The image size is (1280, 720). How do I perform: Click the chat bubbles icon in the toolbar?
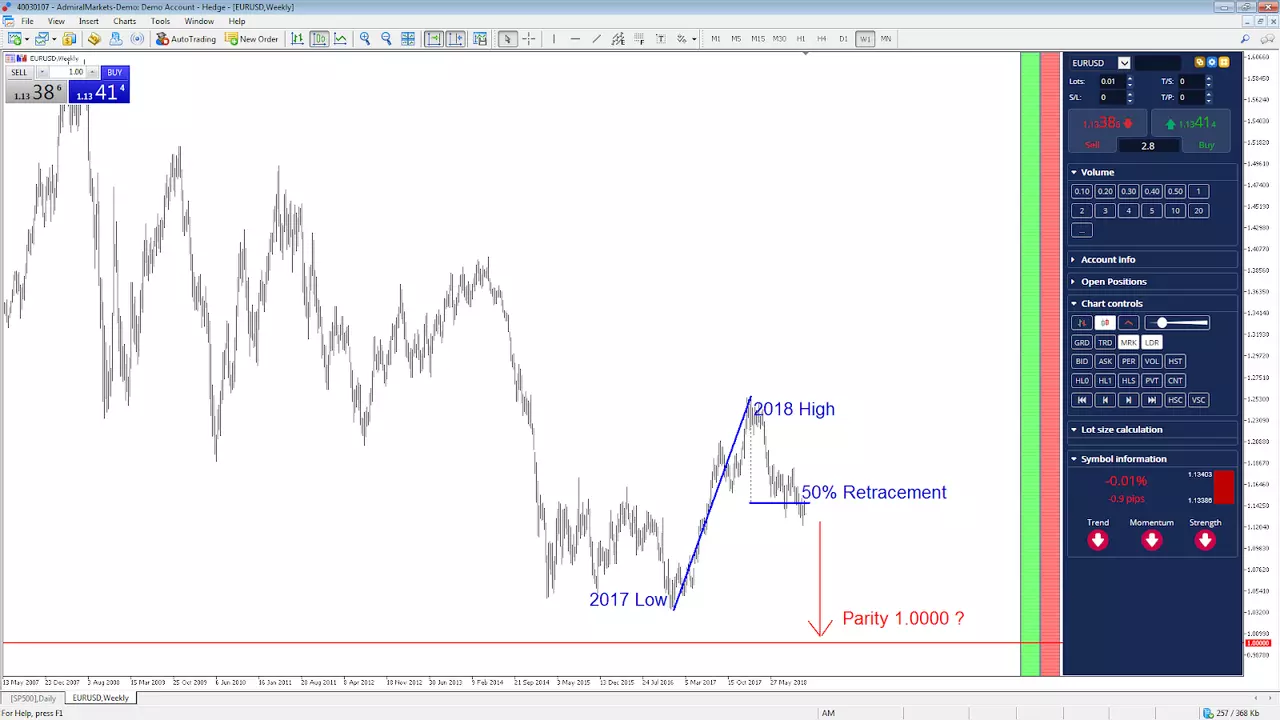tap(1267, 39)
